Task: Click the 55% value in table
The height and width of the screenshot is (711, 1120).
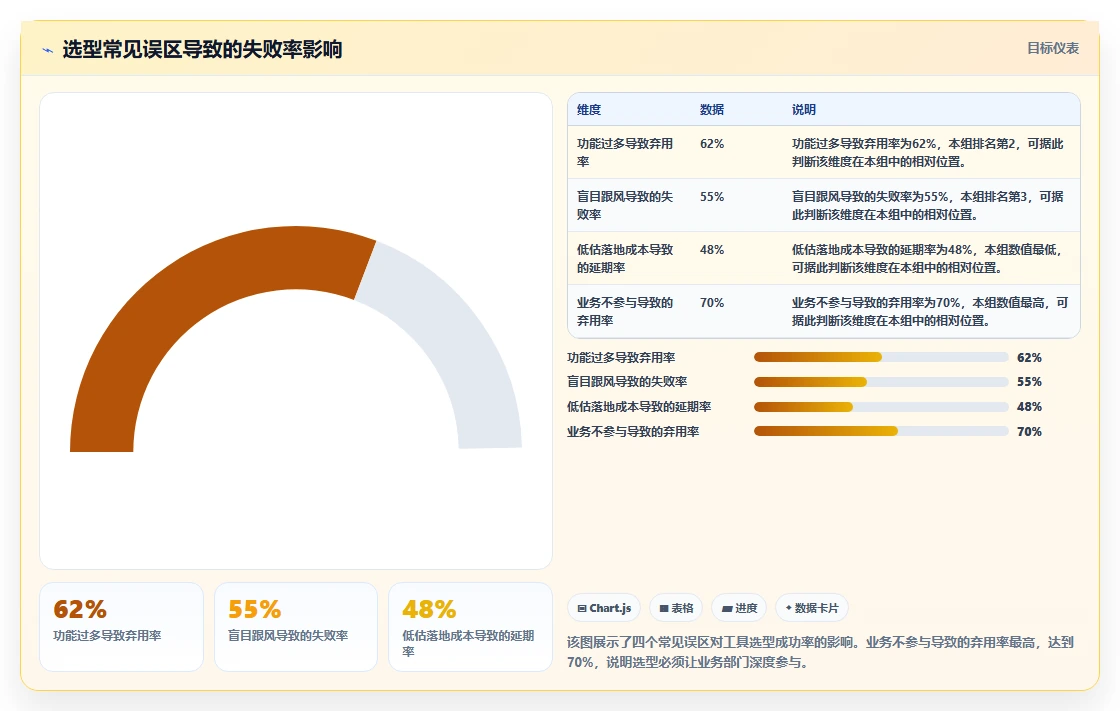Action: pos(712,197)
